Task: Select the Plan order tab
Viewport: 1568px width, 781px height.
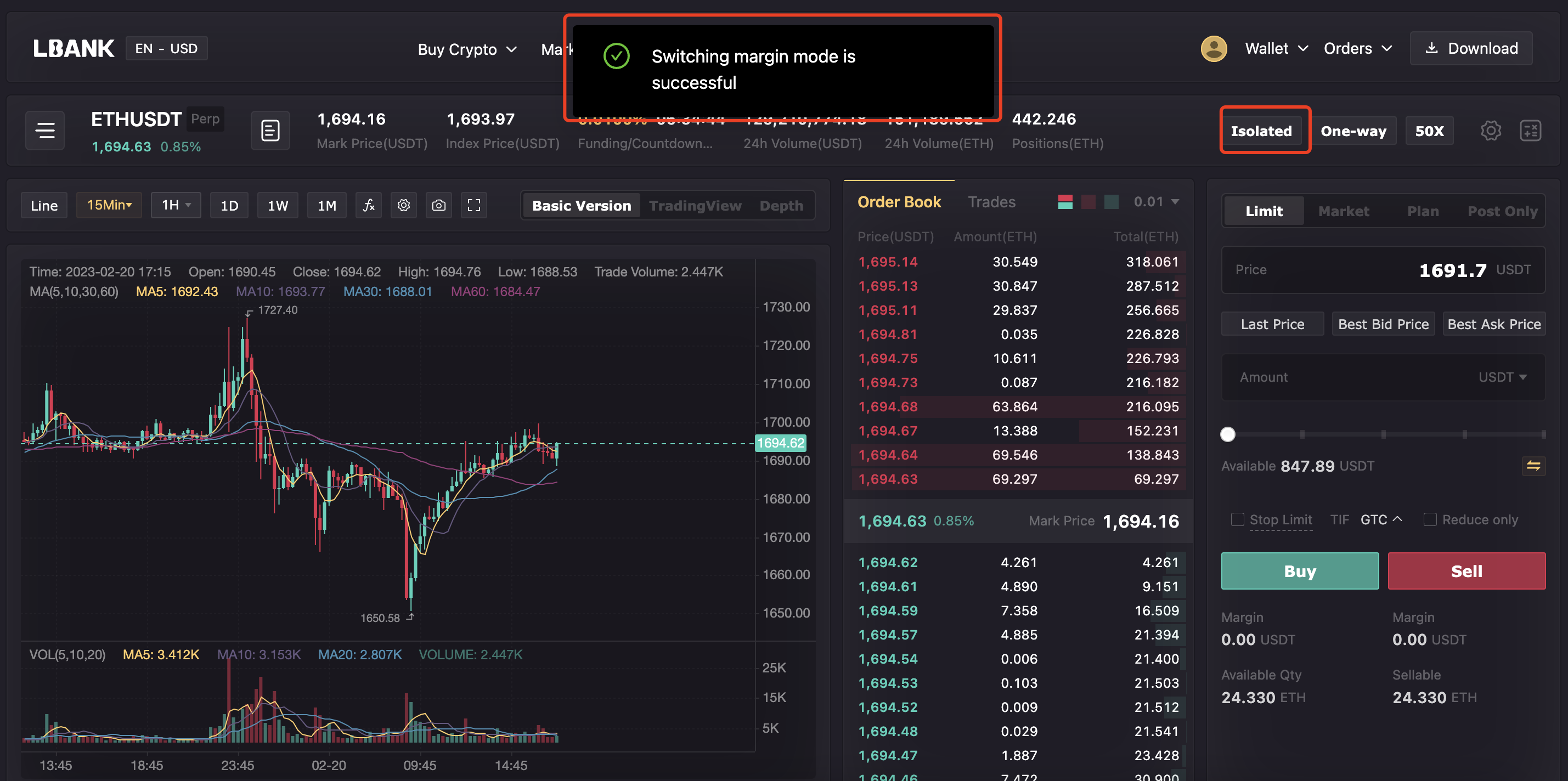Action: [1423, 211]
